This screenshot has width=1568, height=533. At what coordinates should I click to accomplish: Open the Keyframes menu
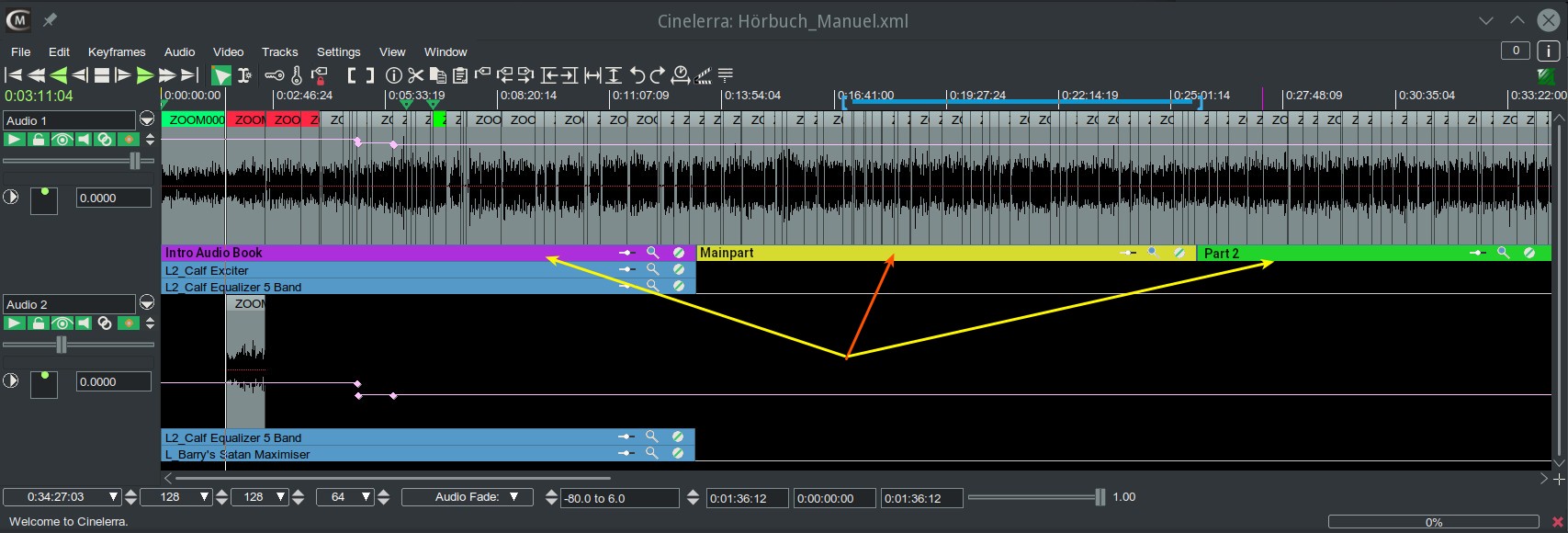tap(117, 52)
